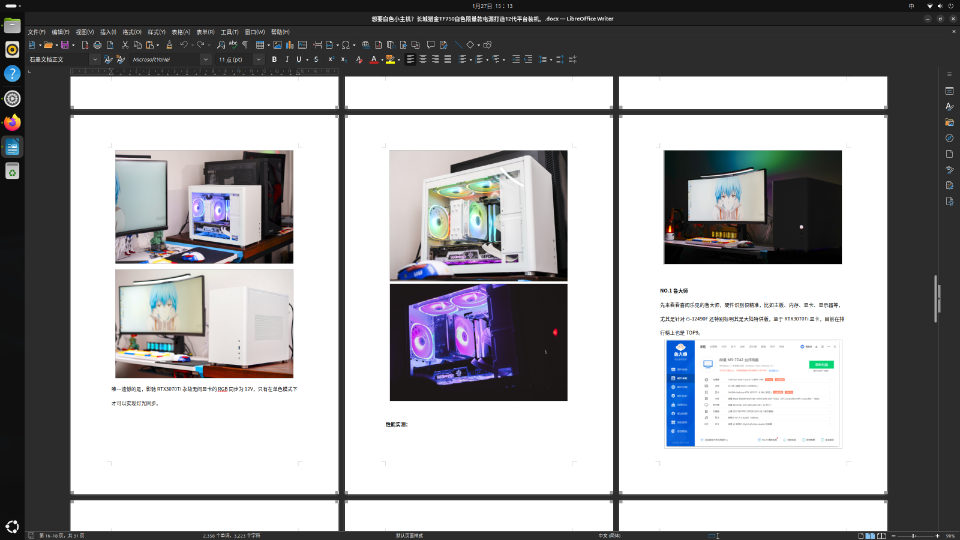Open the 插入(I) menu
The width and height of the screenshot is (960, 540).
tap(108, 32)
